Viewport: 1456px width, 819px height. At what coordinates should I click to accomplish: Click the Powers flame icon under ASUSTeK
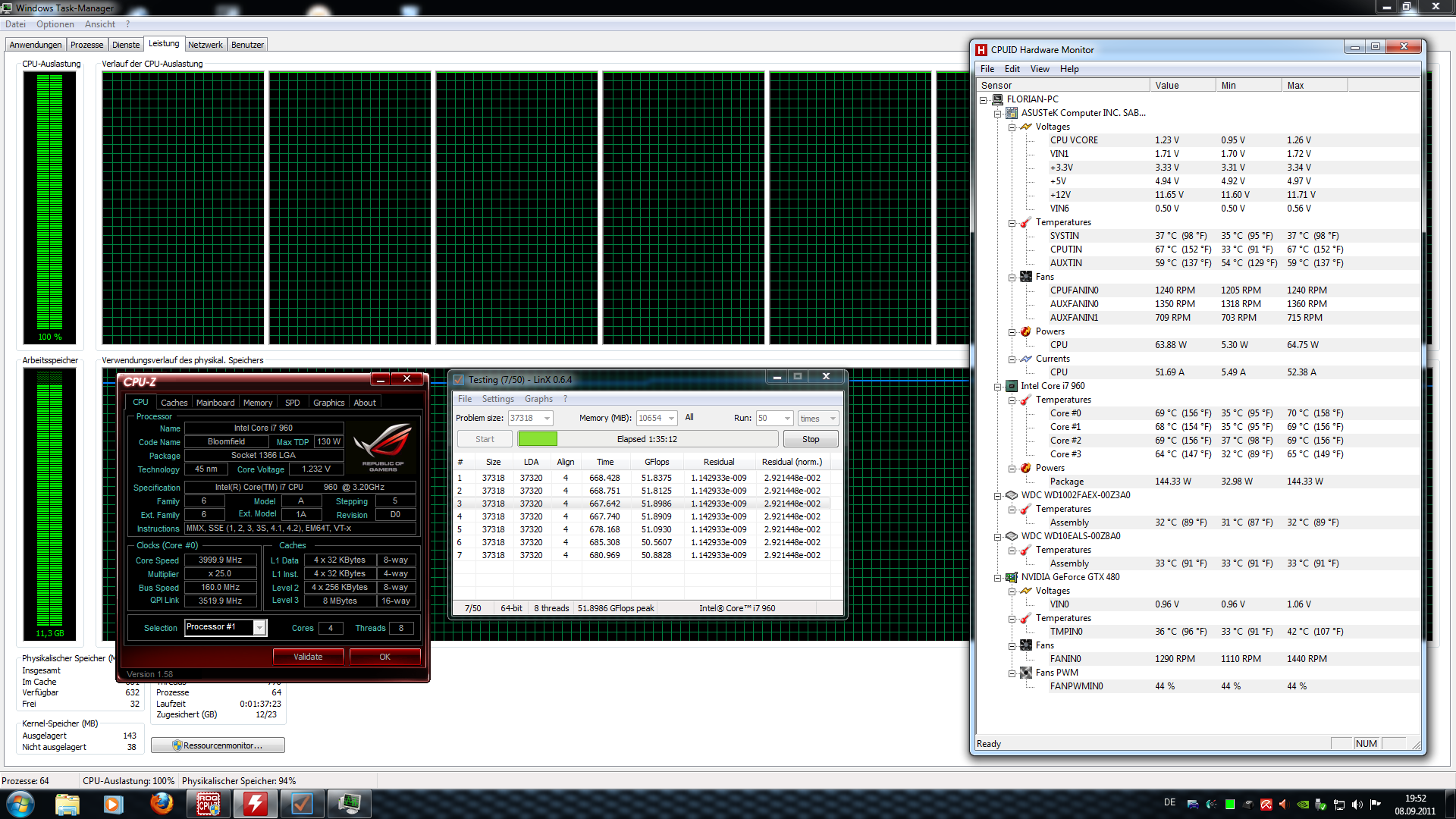click(x=1026, y=331)
